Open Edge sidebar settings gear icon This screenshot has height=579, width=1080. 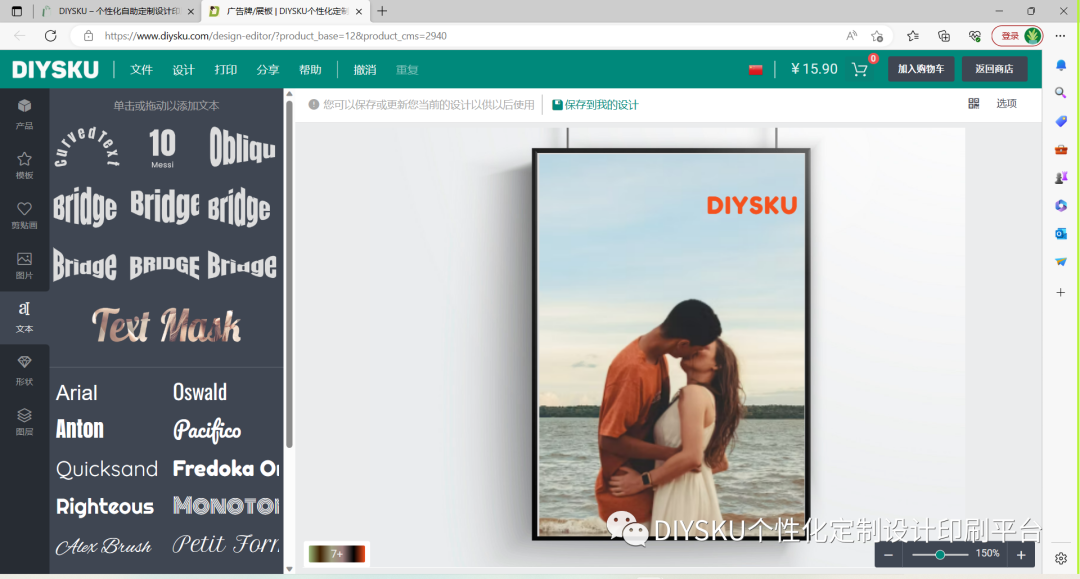tap(1061, 558)
